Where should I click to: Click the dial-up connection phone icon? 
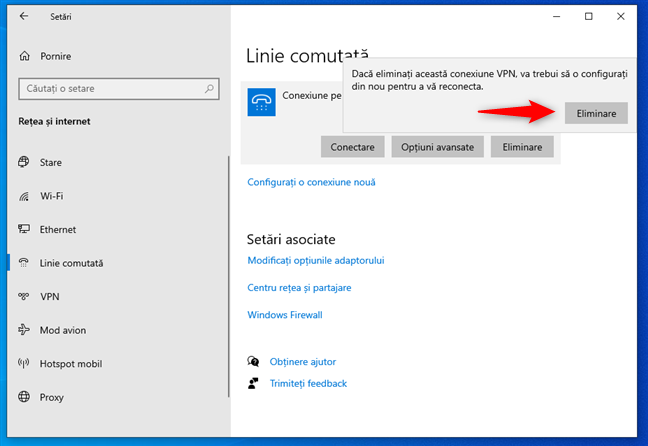tap(261, 102)
